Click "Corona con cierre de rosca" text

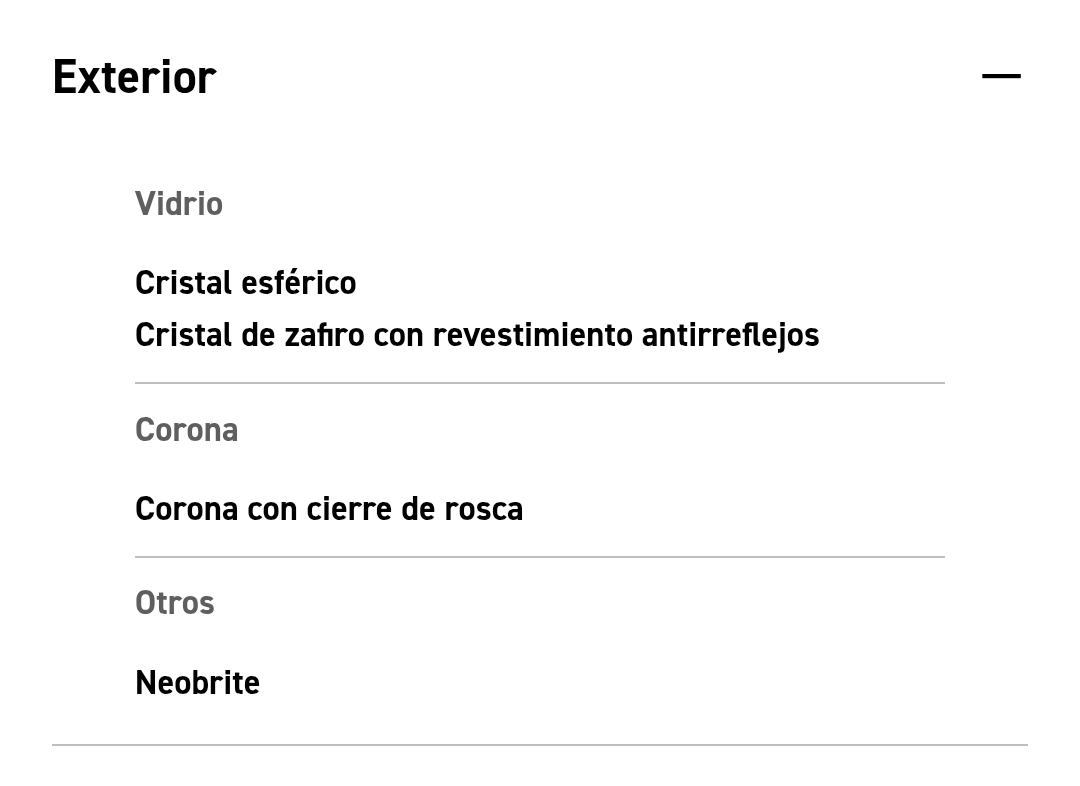click(x=328, y=509)
